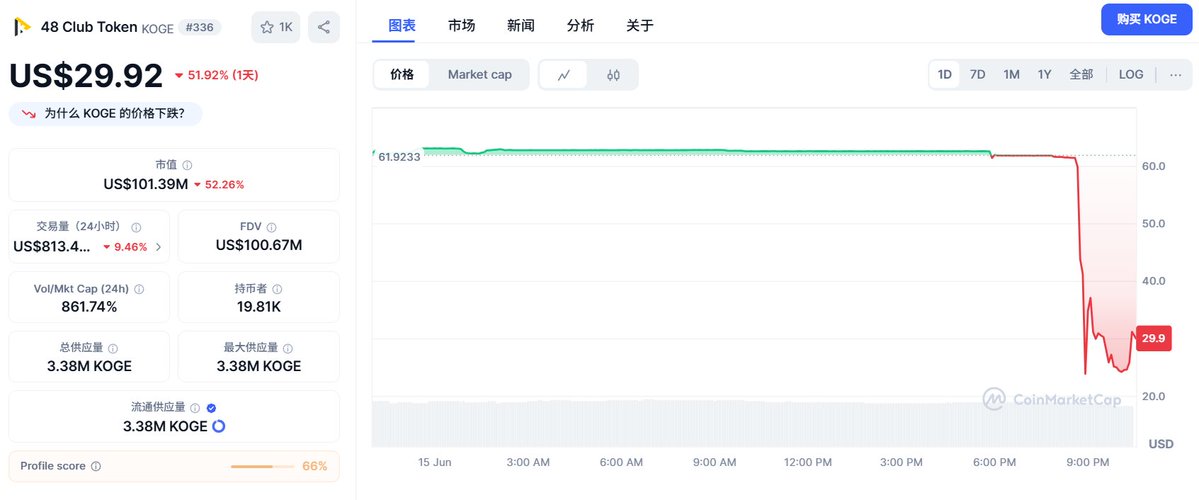The image size is (1199, 500).
Task: Select the Market cap chart toggle
Action: point(479,75)
